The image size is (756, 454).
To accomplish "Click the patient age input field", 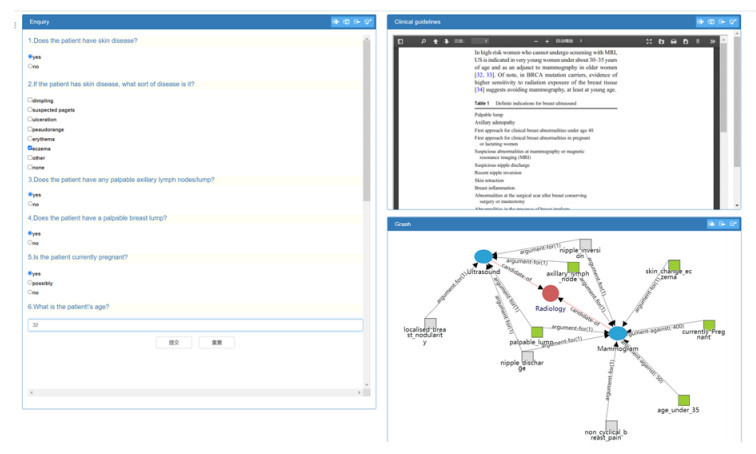I will click(195, 325).
